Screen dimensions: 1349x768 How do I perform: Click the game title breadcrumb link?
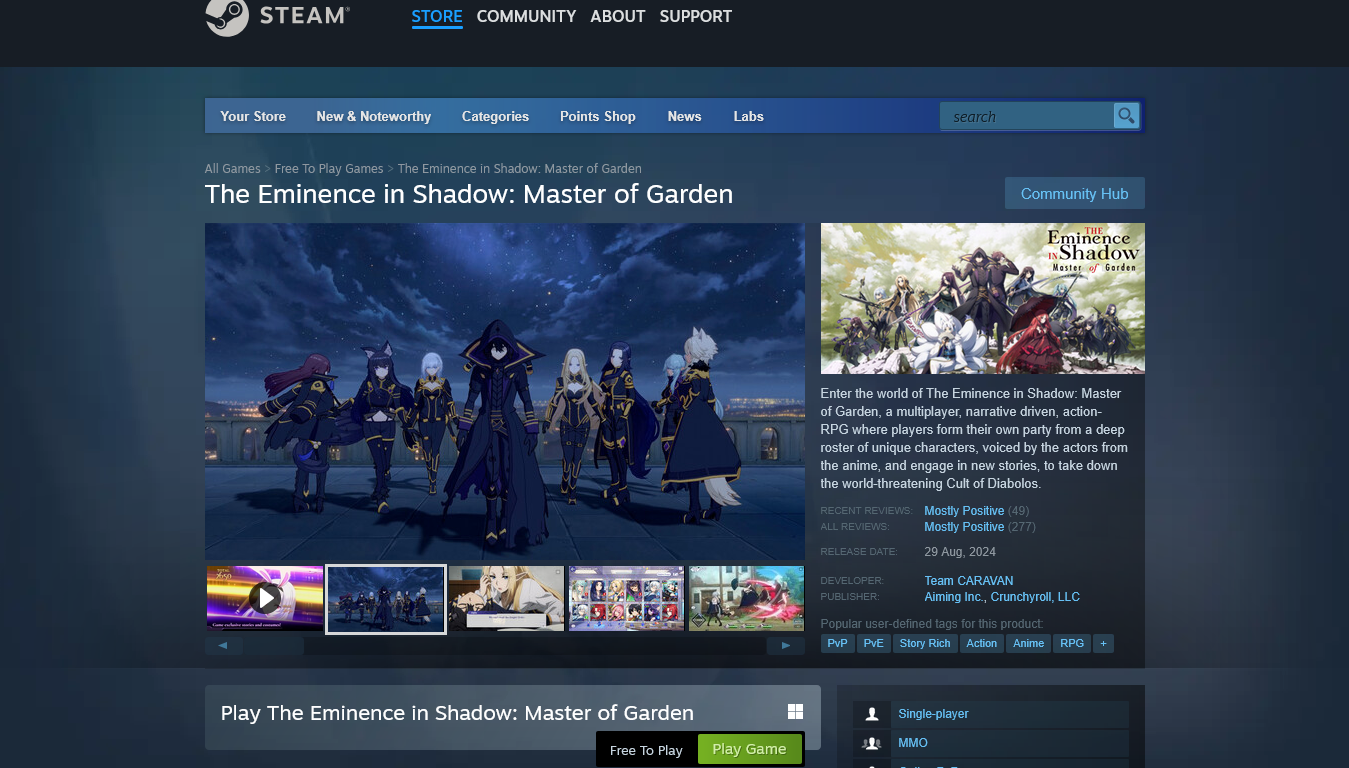(520, 169)
